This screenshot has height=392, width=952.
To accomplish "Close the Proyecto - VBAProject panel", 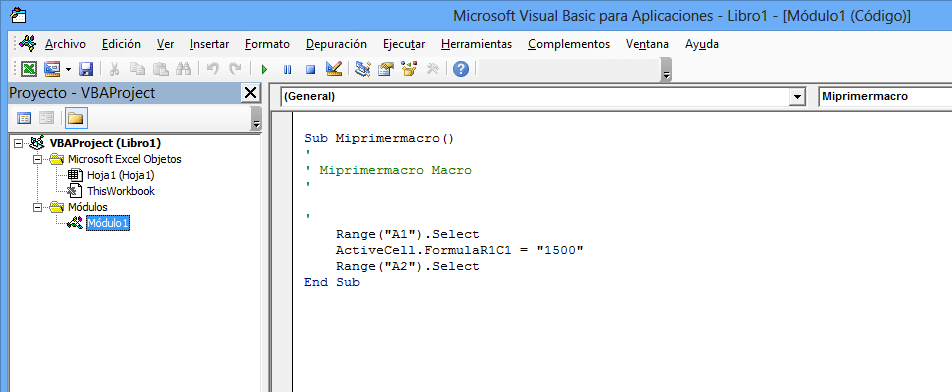I will tap(250, 93).
